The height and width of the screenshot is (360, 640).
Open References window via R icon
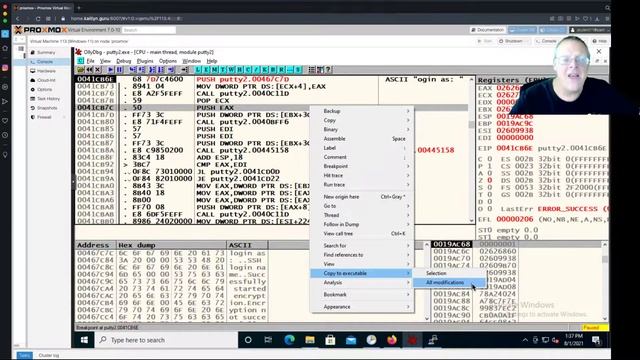pos(282,70)
